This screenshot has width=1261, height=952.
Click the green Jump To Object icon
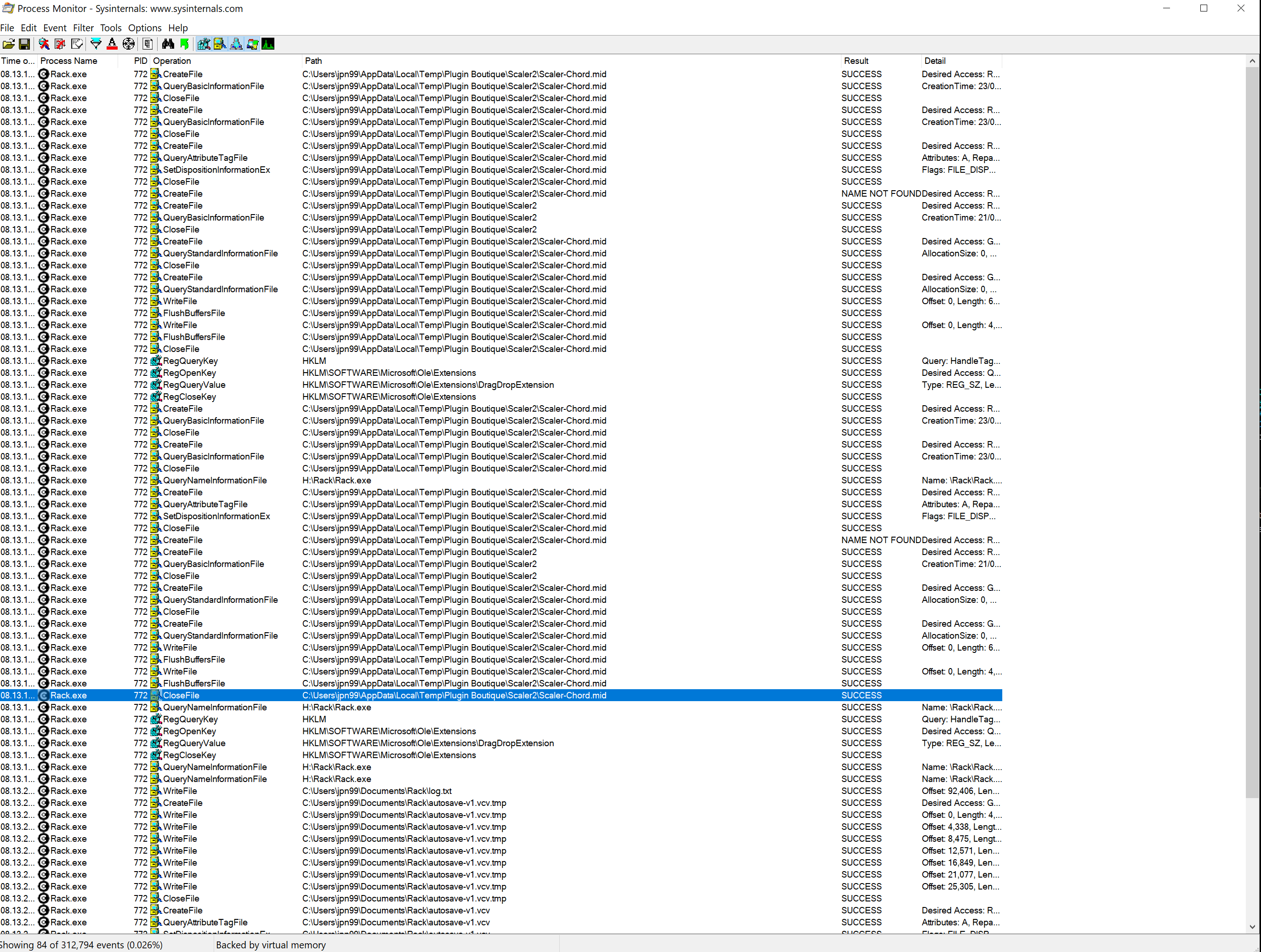(x=184, y=44)
